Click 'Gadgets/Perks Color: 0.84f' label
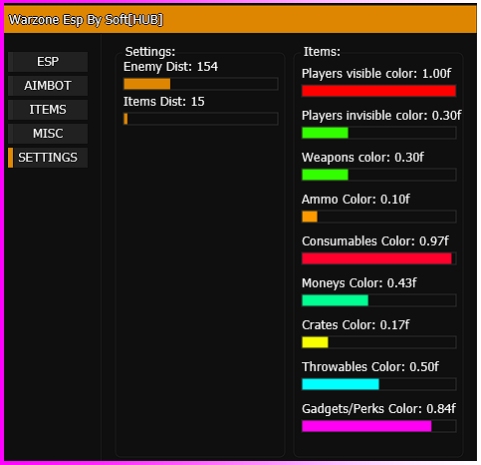This screenshot has width=481, height=465. point(378,409)
